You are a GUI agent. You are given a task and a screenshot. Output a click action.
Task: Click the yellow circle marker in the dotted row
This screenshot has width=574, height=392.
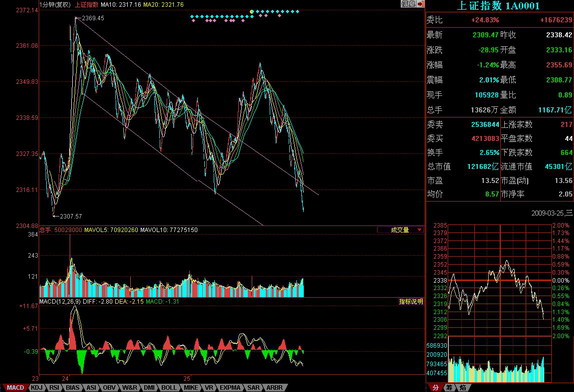tap(252, 12)
